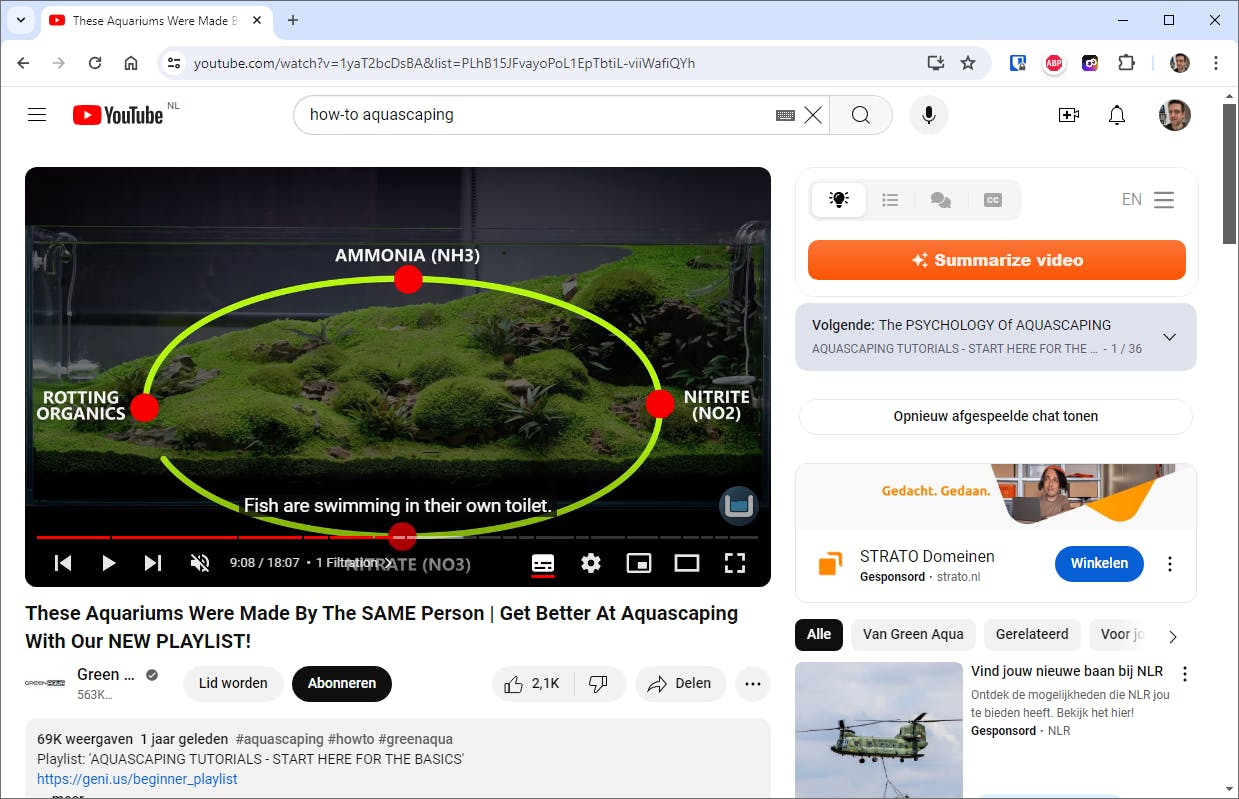Open the list outline tab
Viewport: 1239px width, 799px height.
point(890,200)
